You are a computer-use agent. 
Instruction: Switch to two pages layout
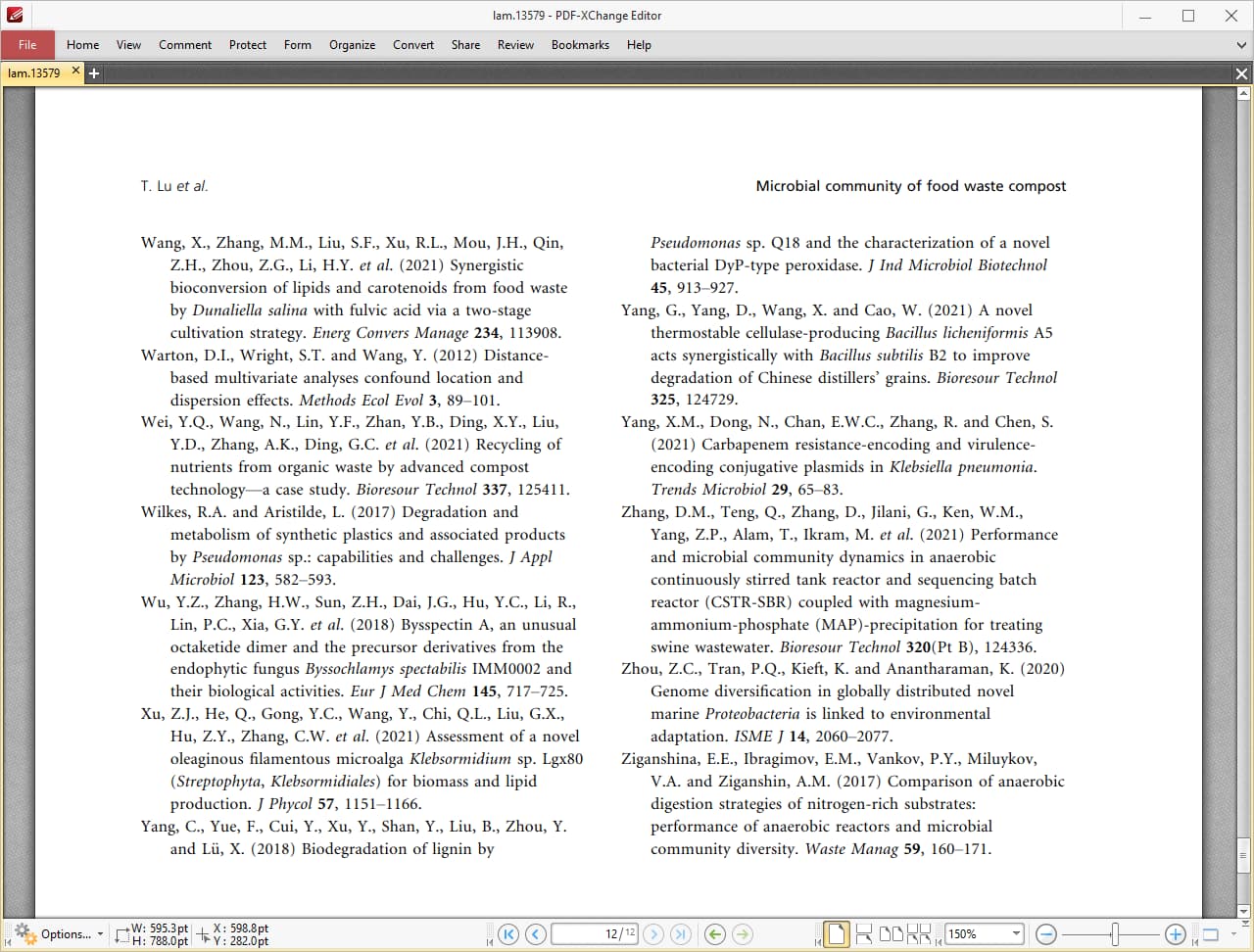point(892,934)
